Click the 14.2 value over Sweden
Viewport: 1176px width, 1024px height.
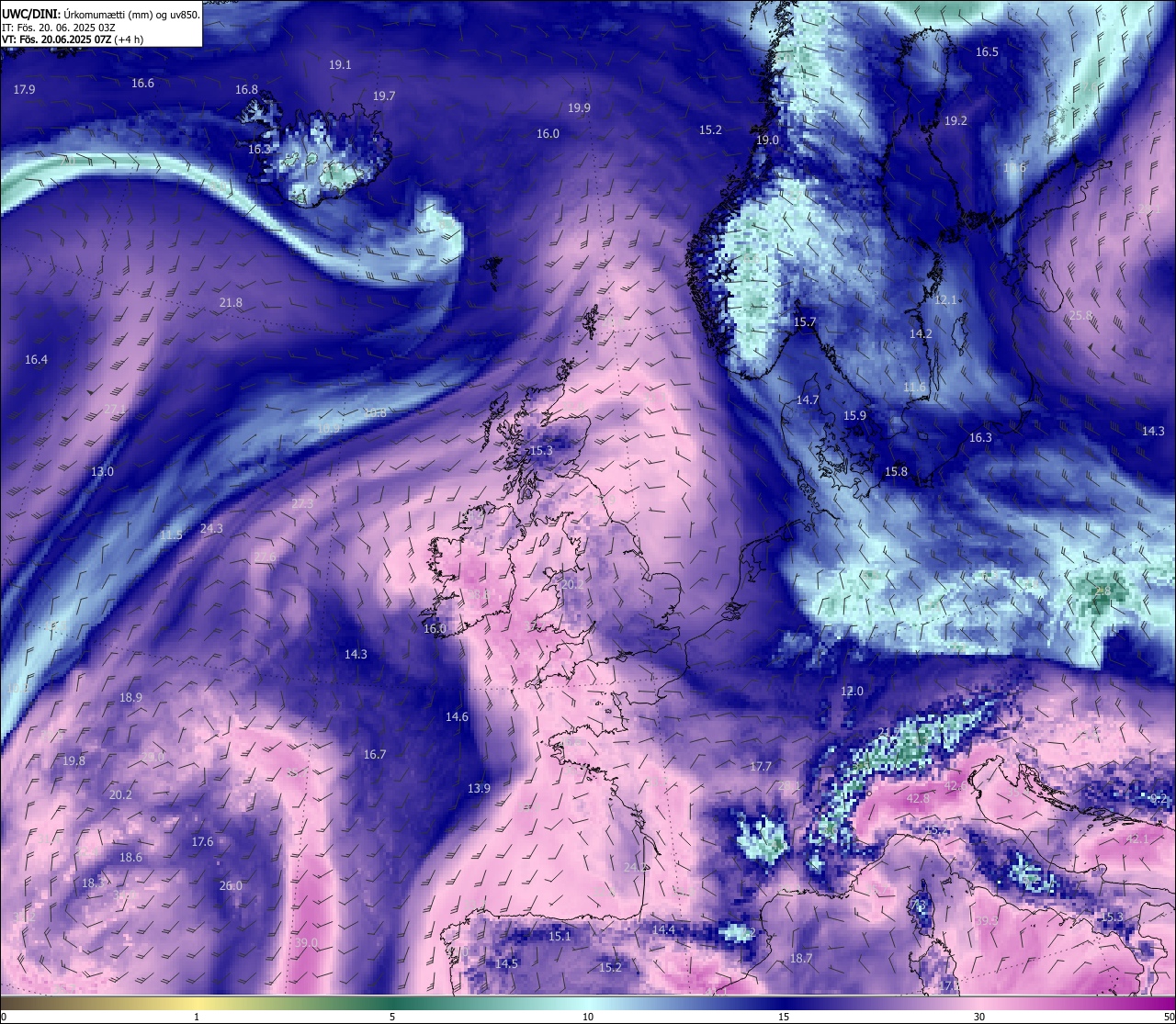click(921, 333)
